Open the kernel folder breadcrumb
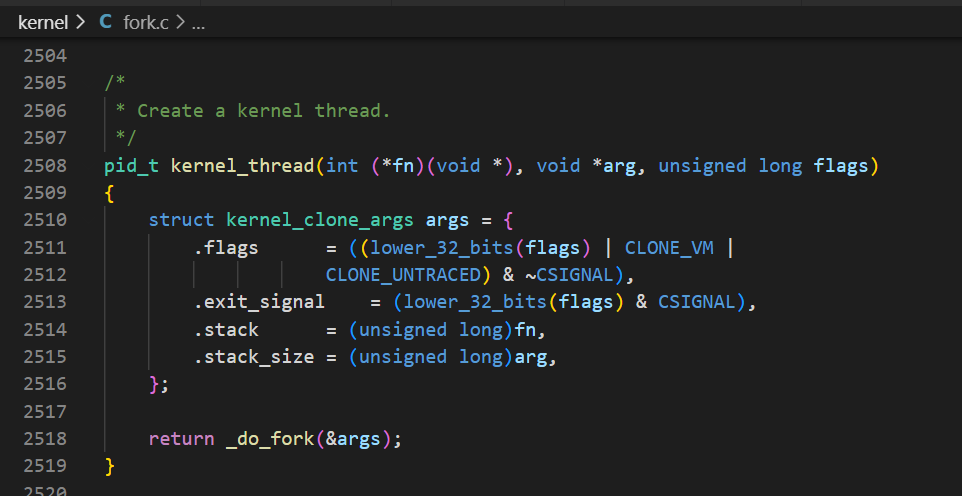This screenshot has width=962, height=496. click(42, 23)
